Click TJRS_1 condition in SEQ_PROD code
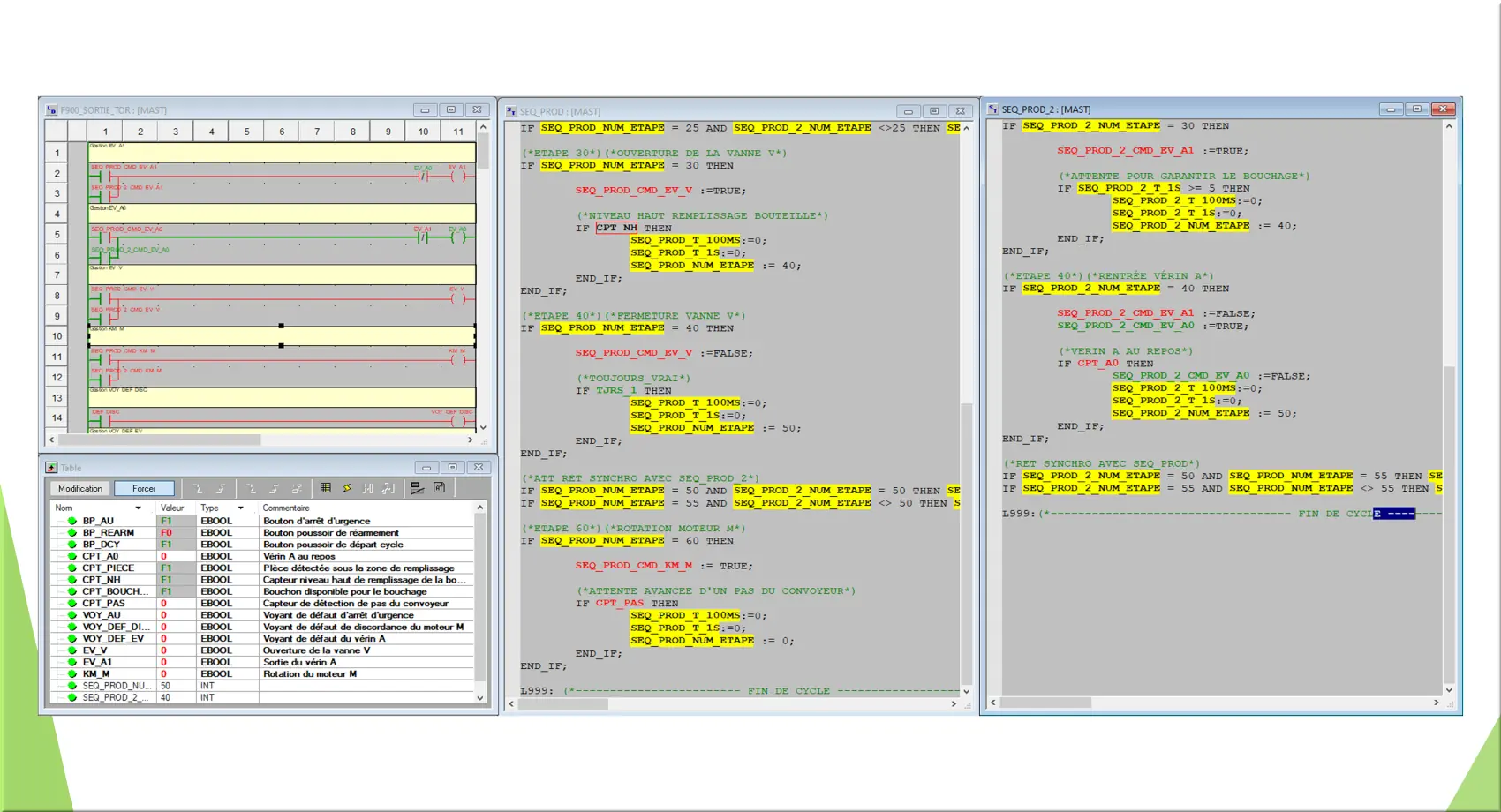Image resolution: width=1501 pixels, height=812 pixels. click(x=616, y=390)
